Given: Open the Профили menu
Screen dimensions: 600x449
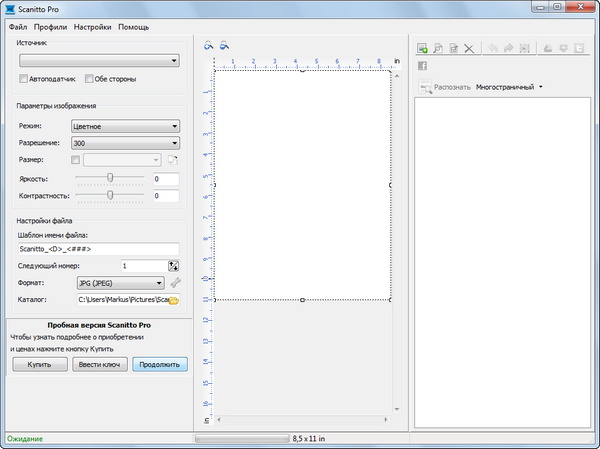Looking at the screenshot, I should click(x=50, y=26).
